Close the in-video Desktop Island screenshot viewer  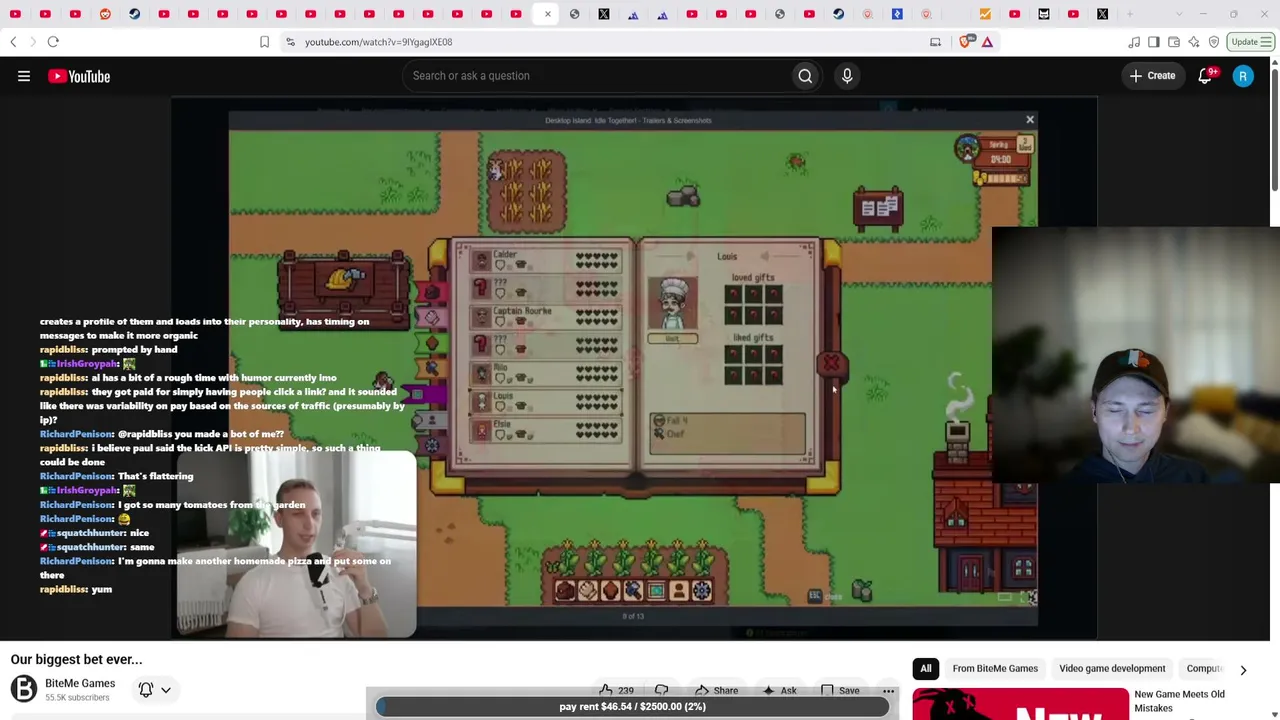click(x=1030, y=120)
